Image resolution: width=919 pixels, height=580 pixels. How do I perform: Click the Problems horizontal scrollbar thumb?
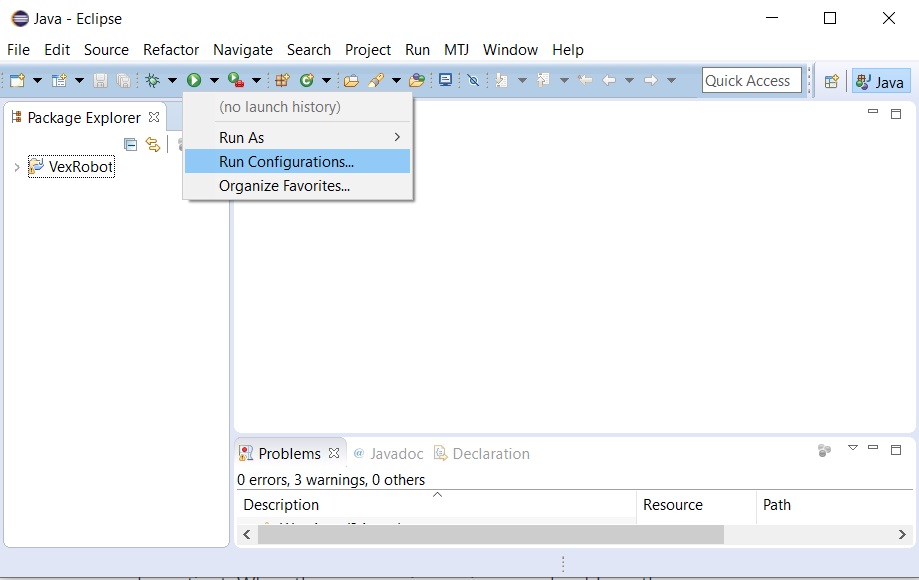pyautogui.click(x=491, y=534)
